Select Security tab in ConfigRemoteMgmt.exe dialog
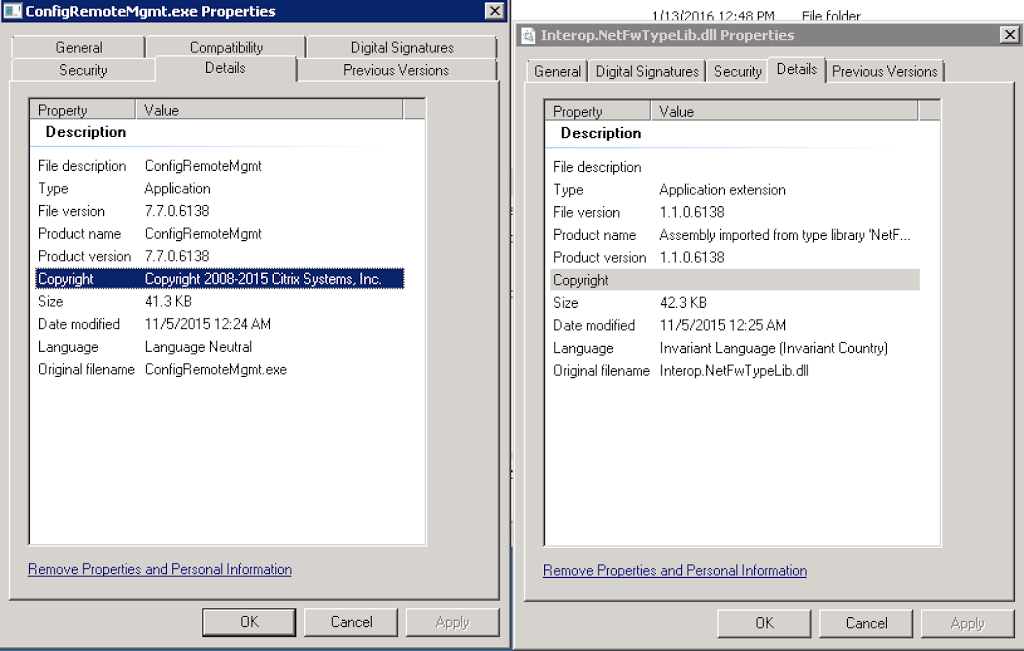Viewport: 1024px width, 651px height. [83, 70]
